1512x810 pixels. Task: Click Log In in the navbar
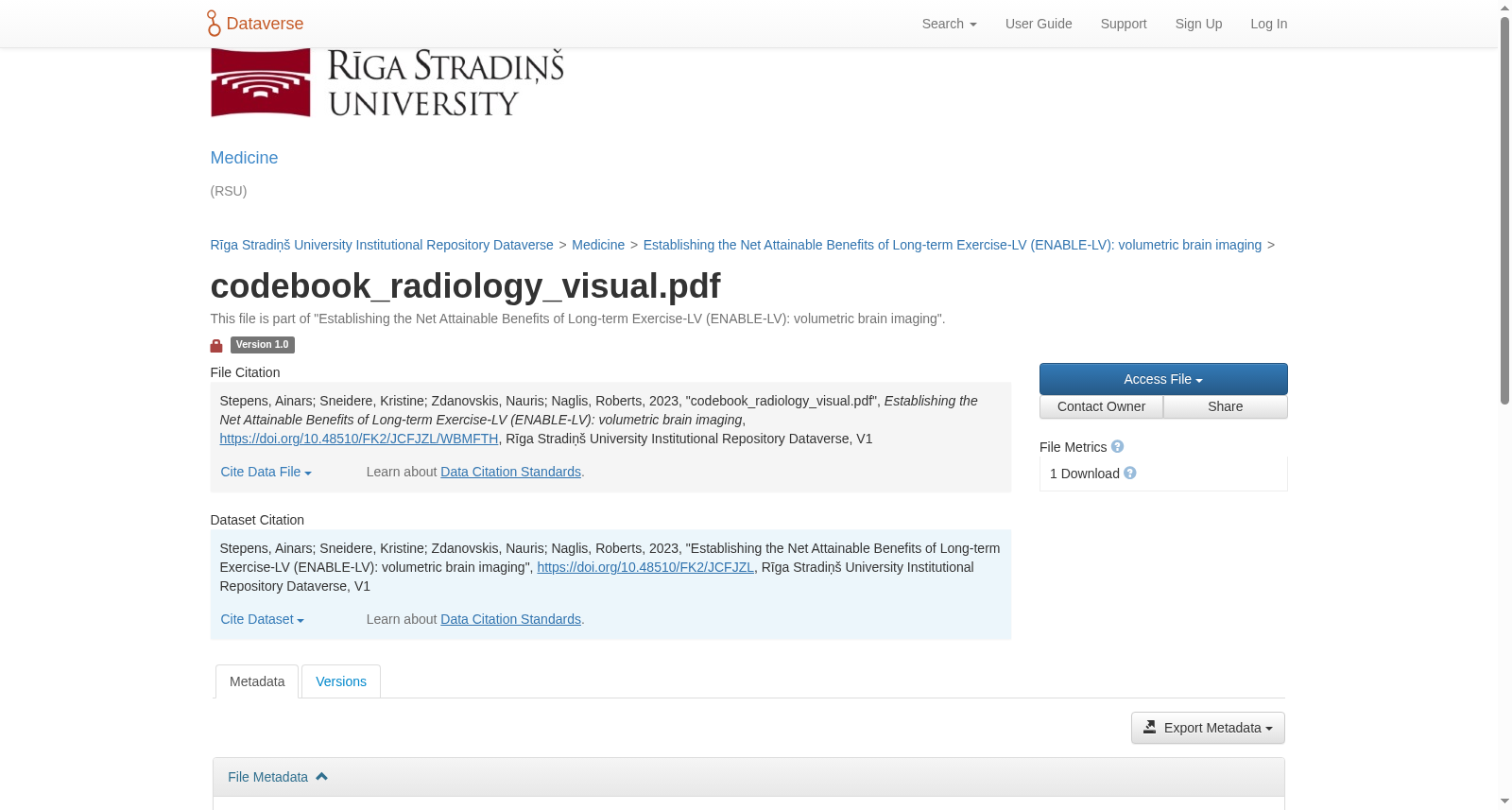(x=1268, y=24)
